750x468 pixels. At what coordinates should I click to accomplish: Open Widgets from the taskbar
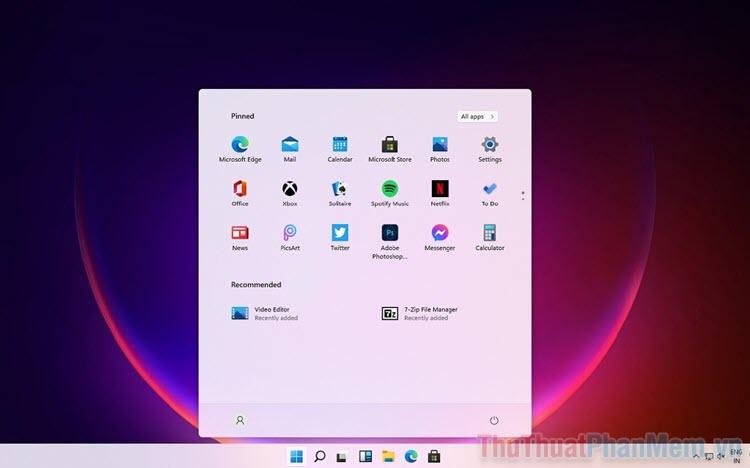pyautogui.click(x=365, y=457)
